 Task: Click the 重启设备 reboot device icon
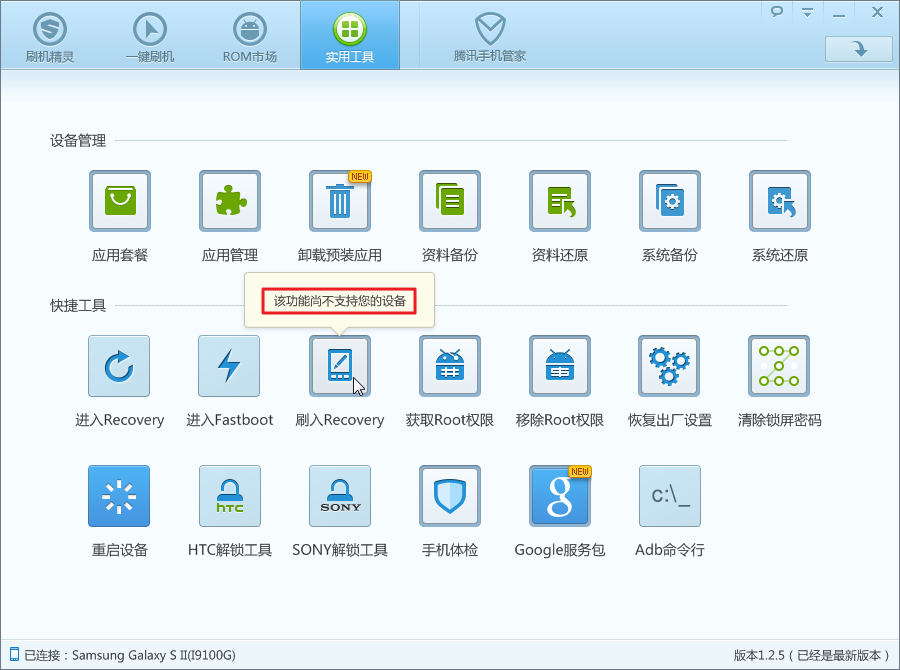pyautogui.click(x=119, y=496)
